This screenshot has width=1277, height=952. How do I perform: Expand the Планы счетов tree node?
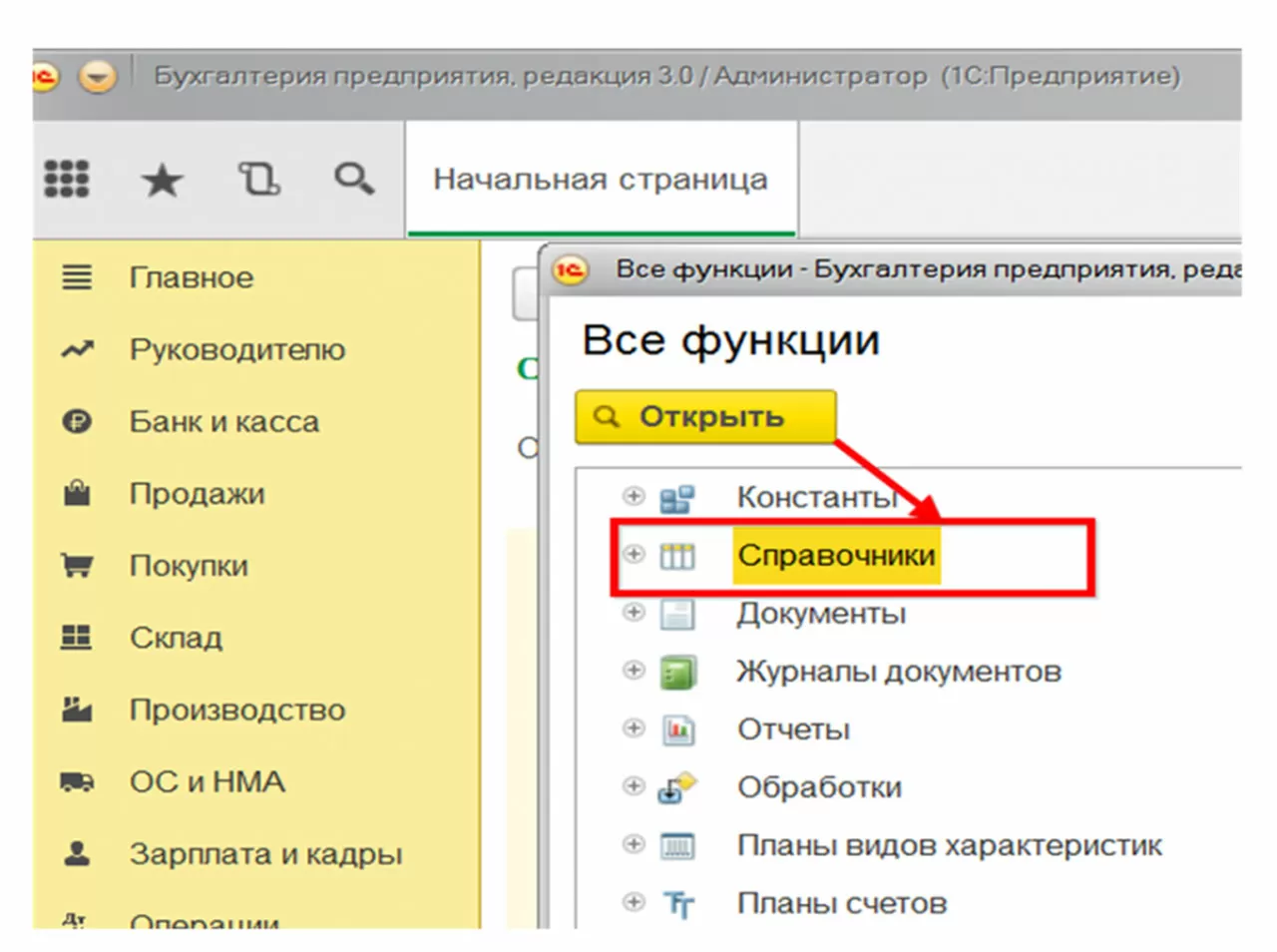tap(634, 901)
